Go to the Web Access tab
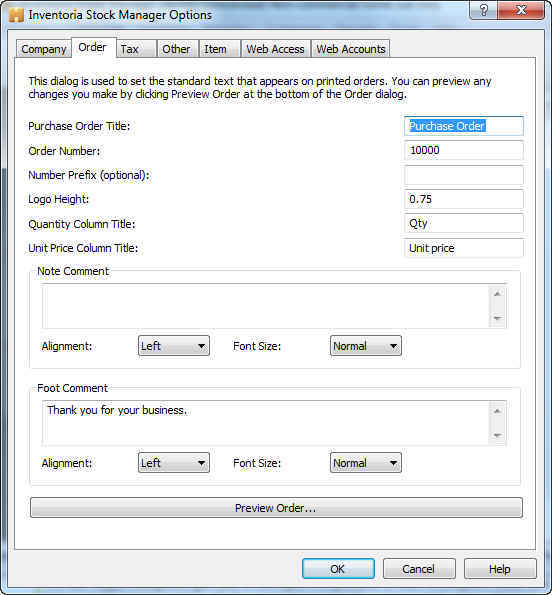Viewport: 552px width, 595px height. [275, 49]
